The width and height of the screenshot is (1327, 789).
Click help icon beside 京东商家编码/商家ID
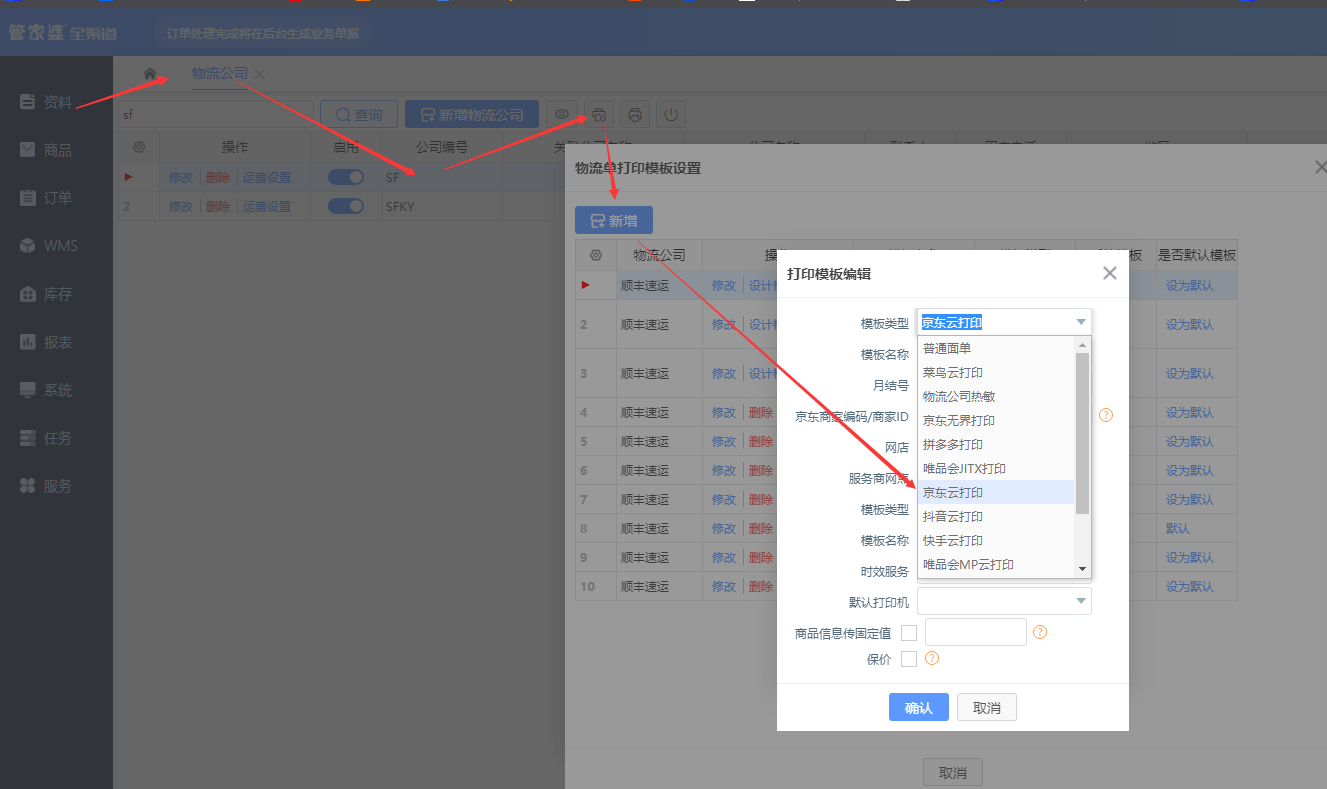click(x=1106, y=415)
